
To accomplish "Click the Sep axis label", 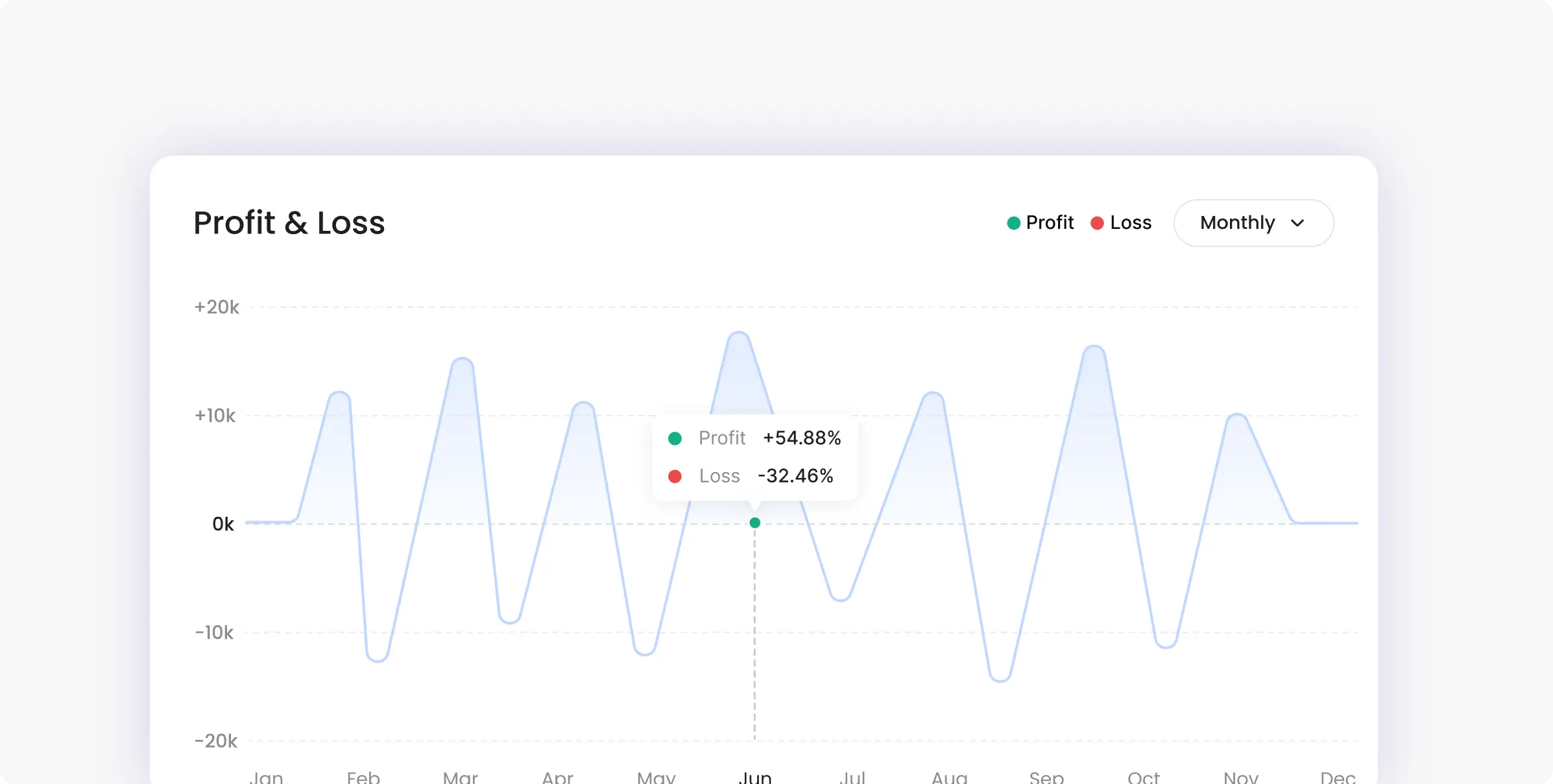I will pyautogui.click(x=1046, y=777).
